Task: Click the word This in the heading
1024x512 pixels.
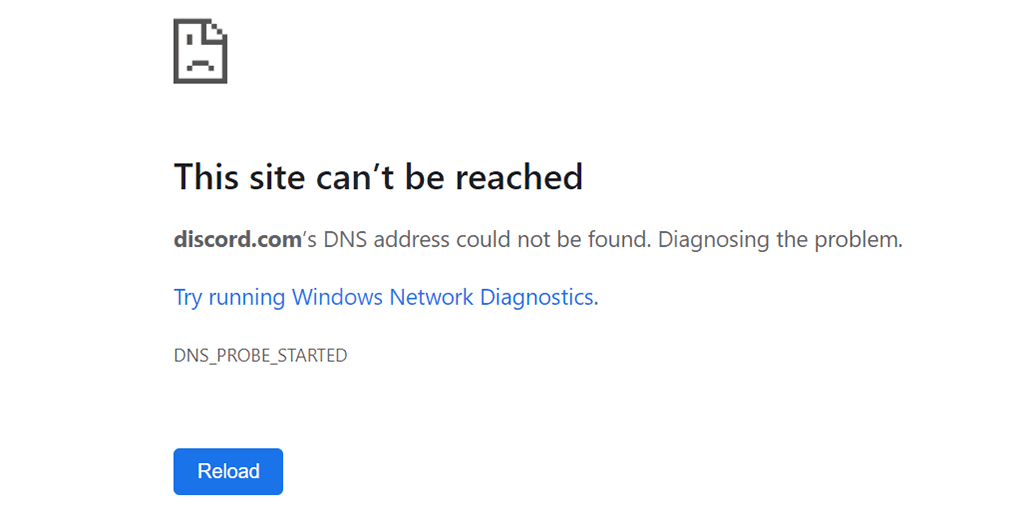Action: (207, 177)
